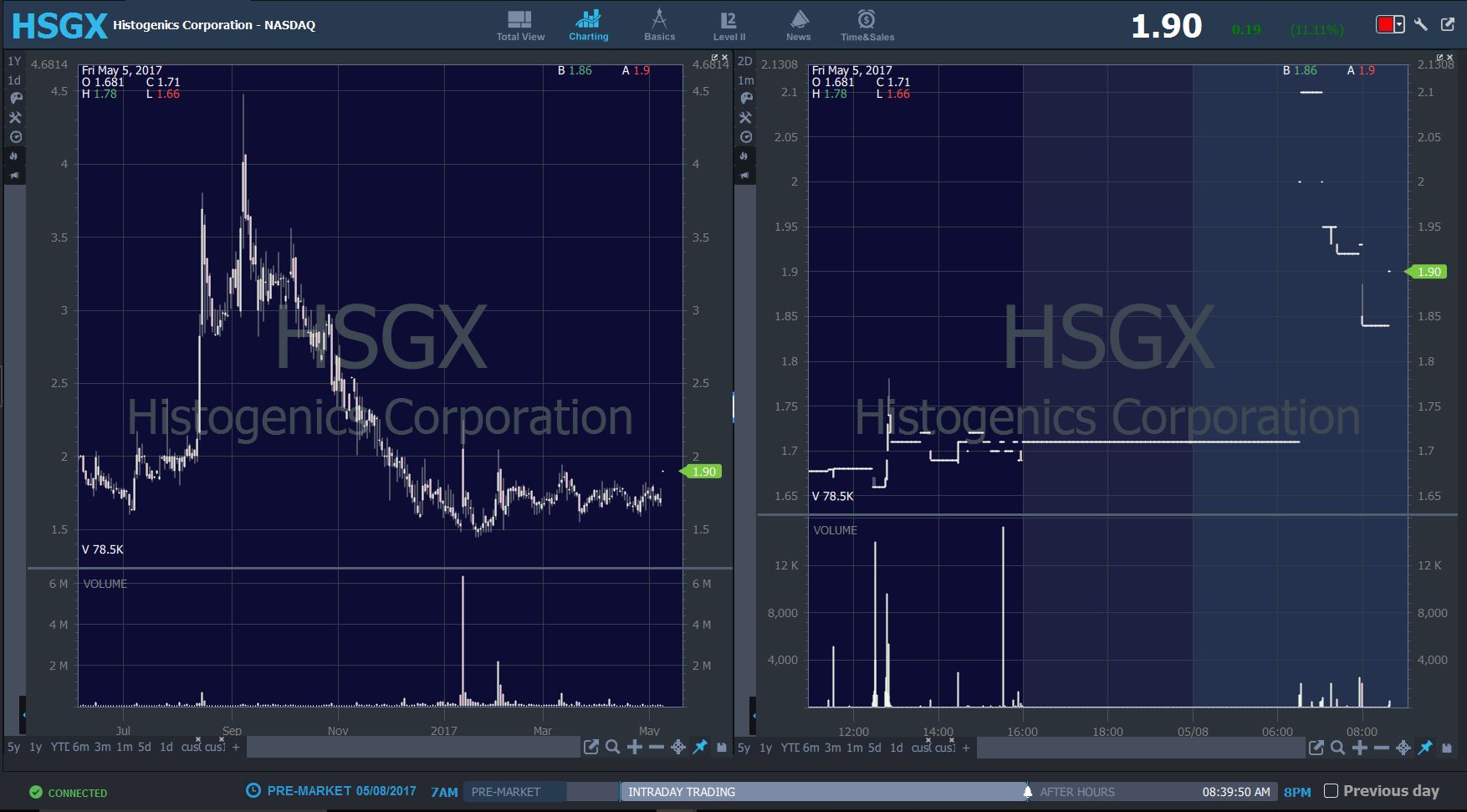Screen dimensions: 1467x812
Task: Click the text field under left chart
Action: tap(413, 747)
